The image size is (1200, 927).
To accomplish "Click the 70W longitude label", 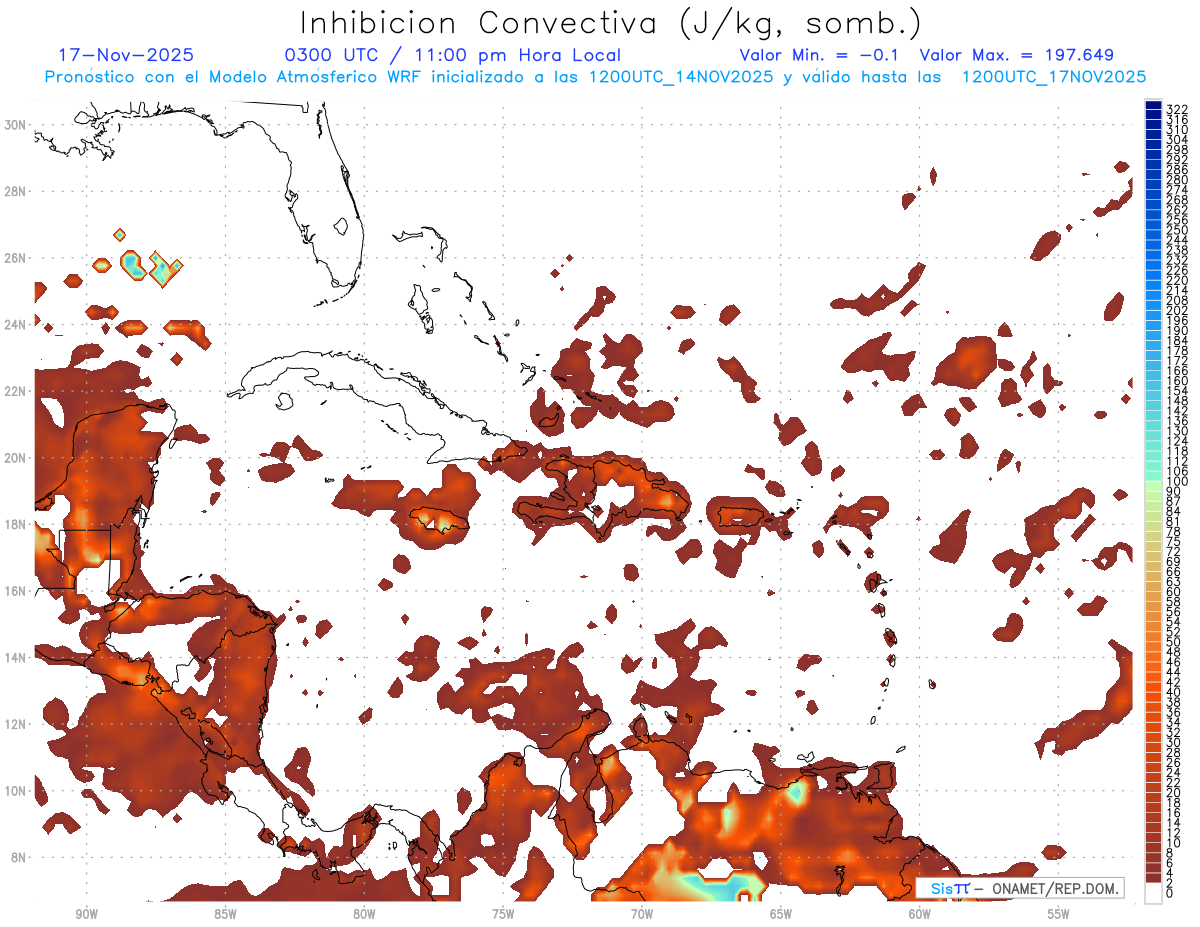I will pyautogui.click(x=642, y=914).
